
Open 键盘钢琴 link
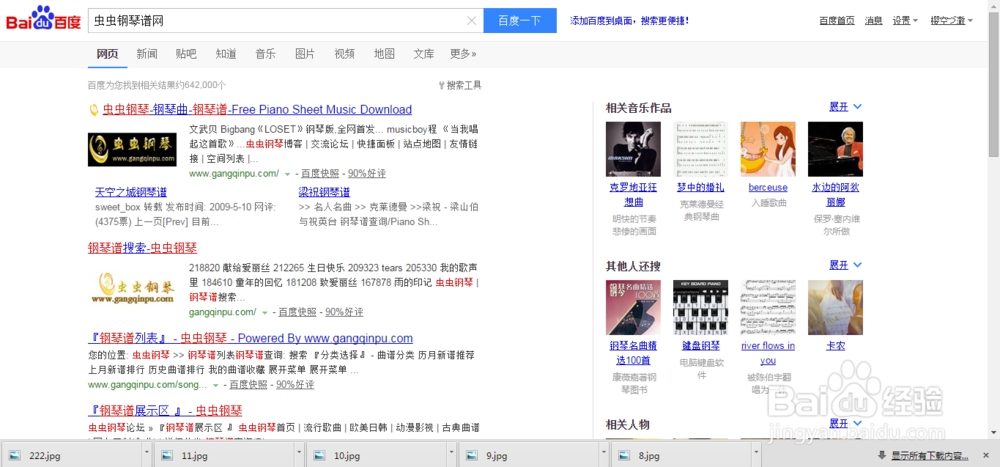tap(700, 346)
